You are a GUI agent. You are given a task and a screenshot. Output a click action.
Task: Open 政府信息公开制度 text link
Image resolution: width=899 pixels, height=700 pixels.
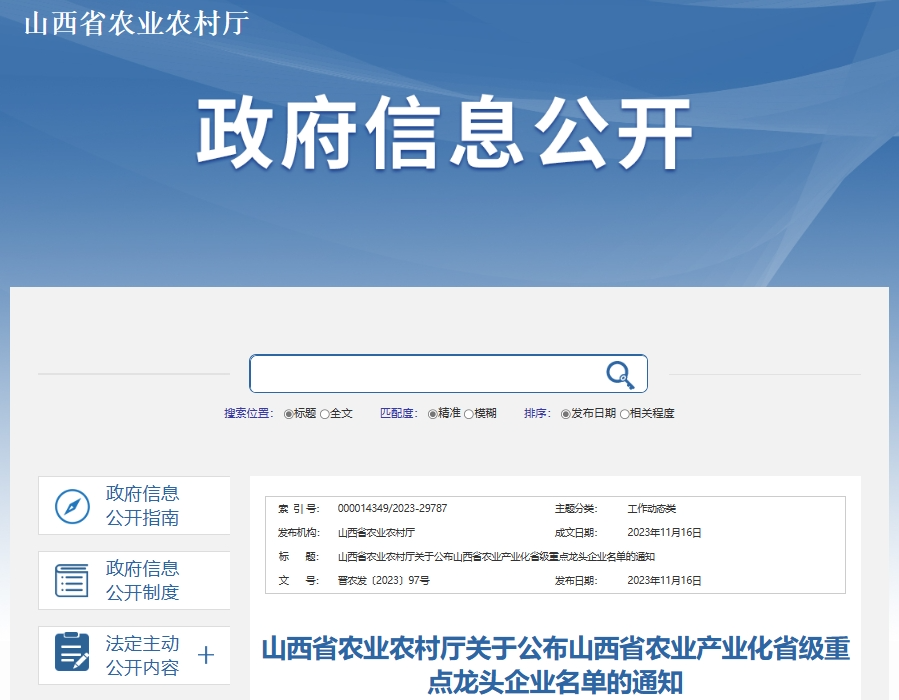(142, 581)
